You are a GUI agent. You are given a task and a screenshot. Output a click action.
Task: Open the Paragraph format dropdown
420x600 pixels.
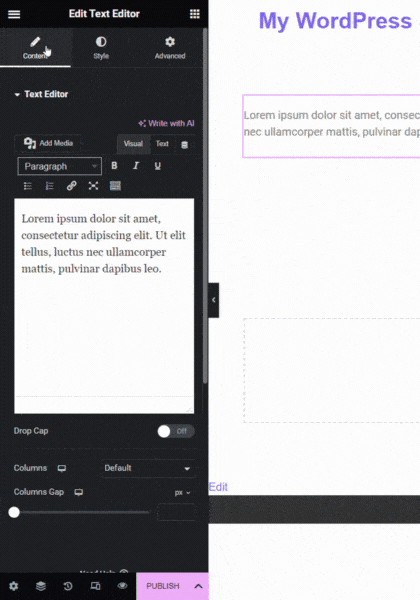pos(60,166)
